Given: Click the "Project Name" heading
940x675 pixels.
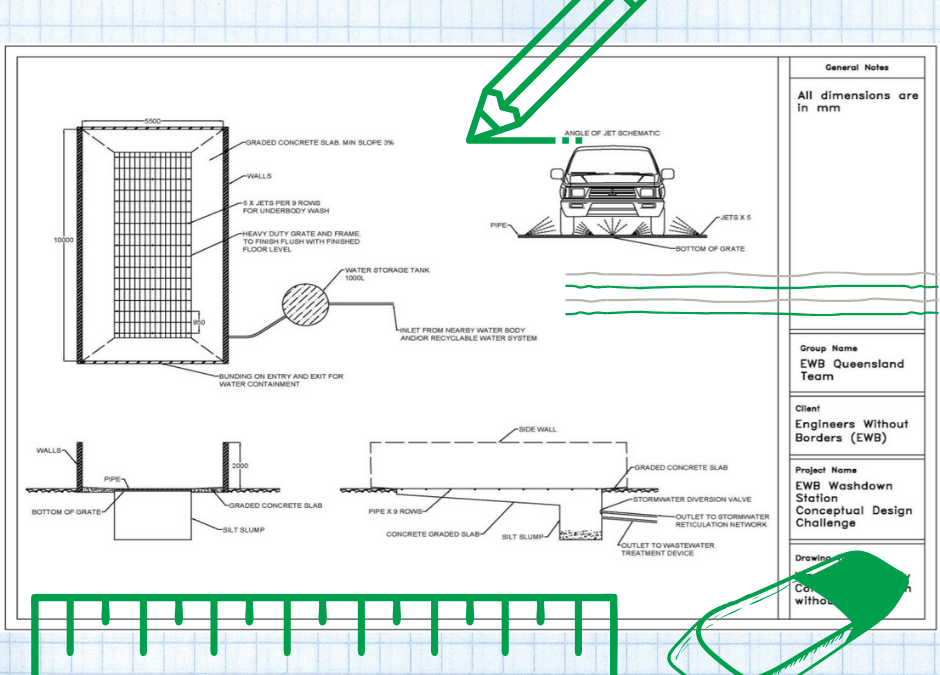Looking at the screenshot, I should pos(826,470).
